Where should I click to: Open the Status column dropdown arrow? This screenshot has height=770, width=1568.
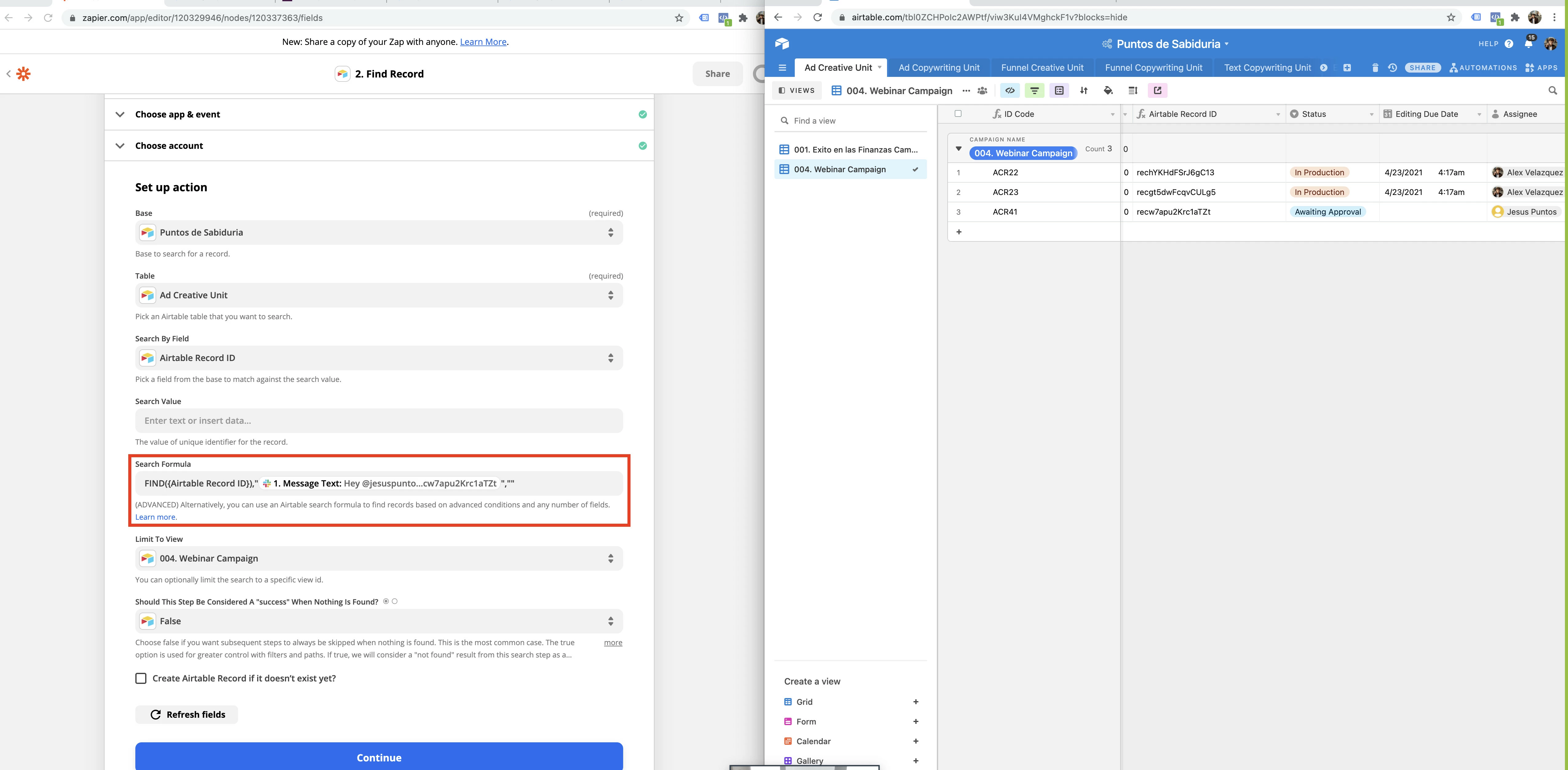point(1371,114)
